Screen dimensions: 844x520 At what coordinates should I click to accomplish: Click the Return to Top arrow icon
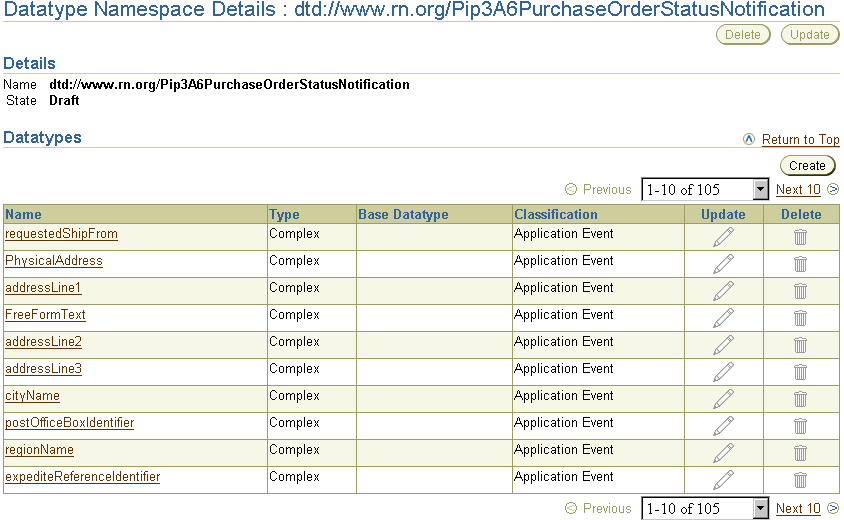(x=749, y=139)
